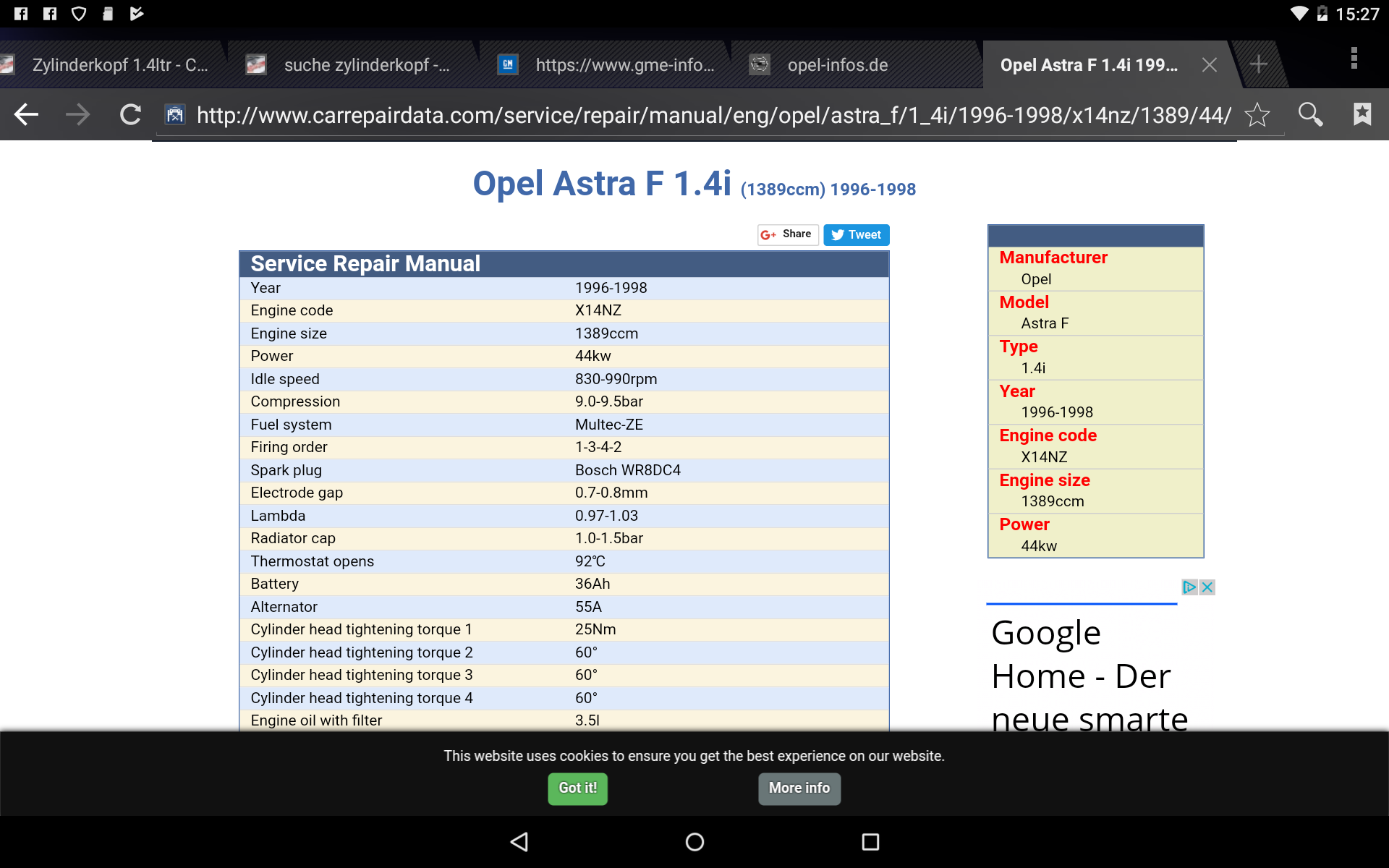Tap Android recent apps button

point(870,842)
